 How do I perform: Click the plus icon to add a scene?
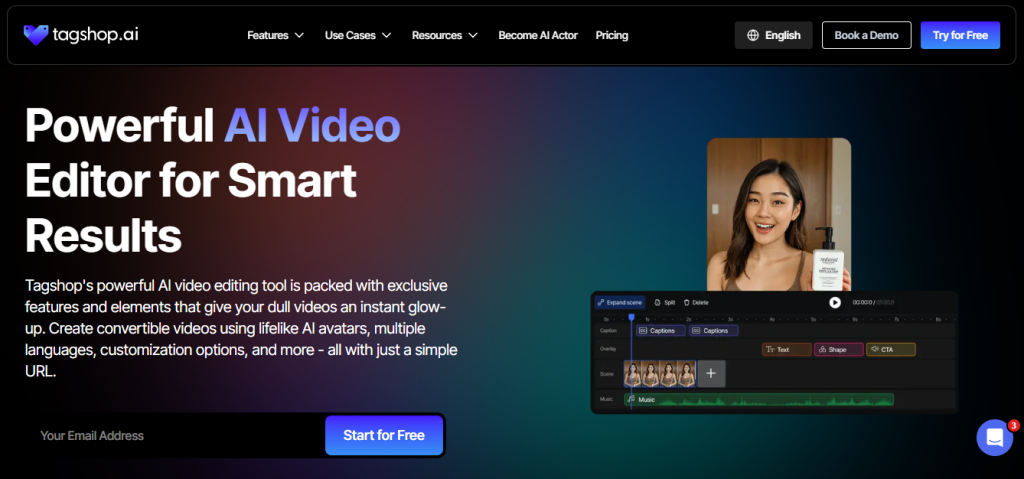[x=711, y=374]
